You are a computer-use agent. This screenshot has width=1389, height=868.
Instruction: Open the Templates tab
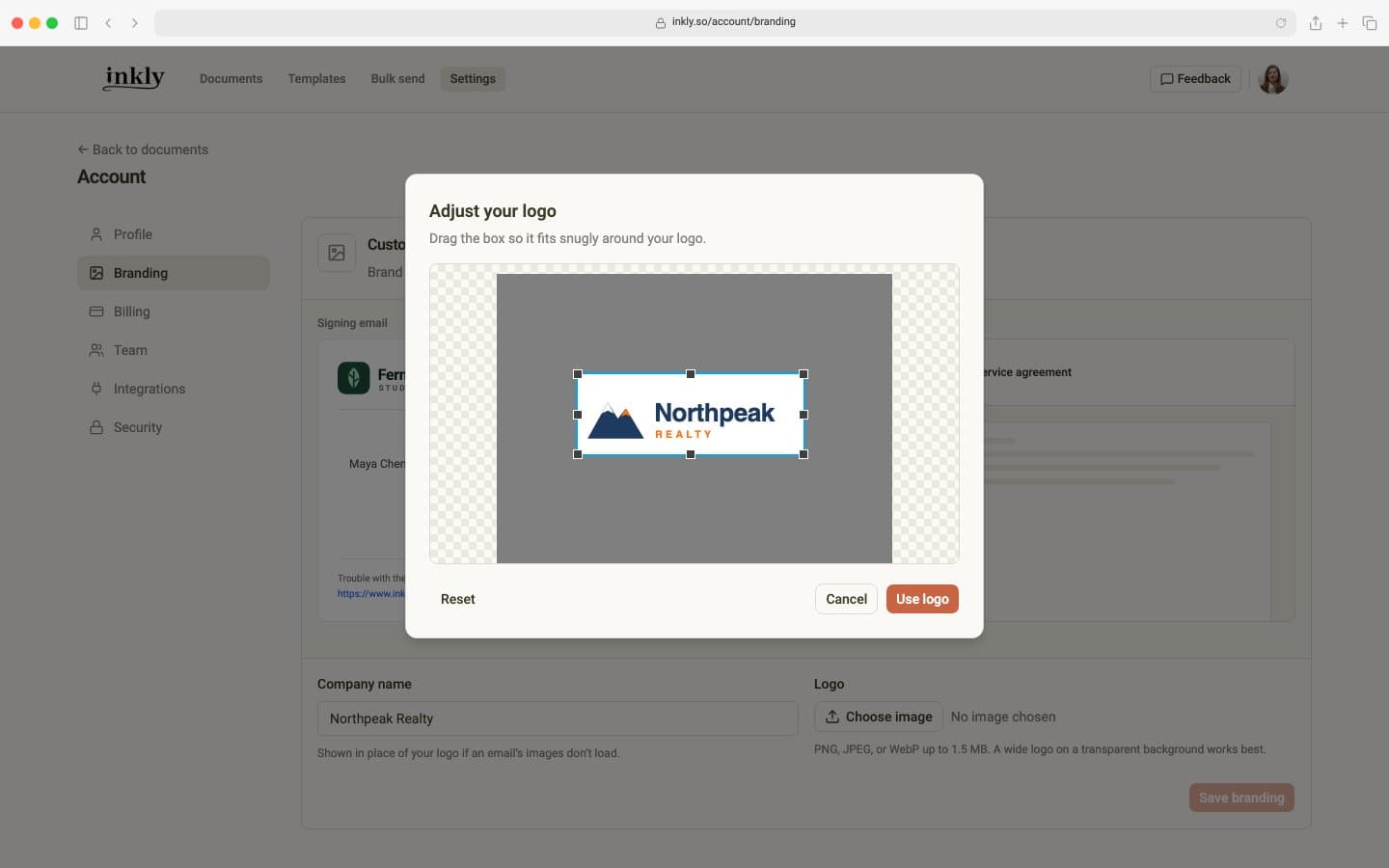coord(316,79)
